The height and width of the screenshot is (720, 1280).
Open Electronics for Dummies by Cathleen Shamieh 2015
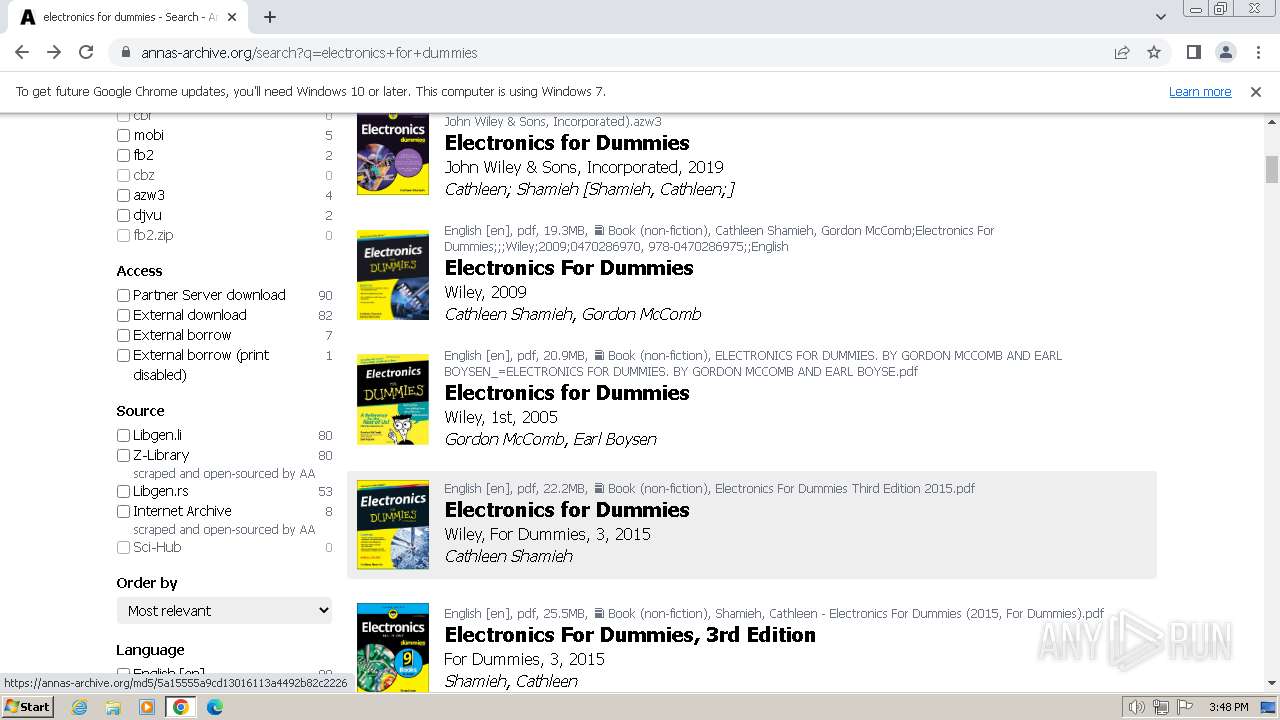(x=567, y=510)
